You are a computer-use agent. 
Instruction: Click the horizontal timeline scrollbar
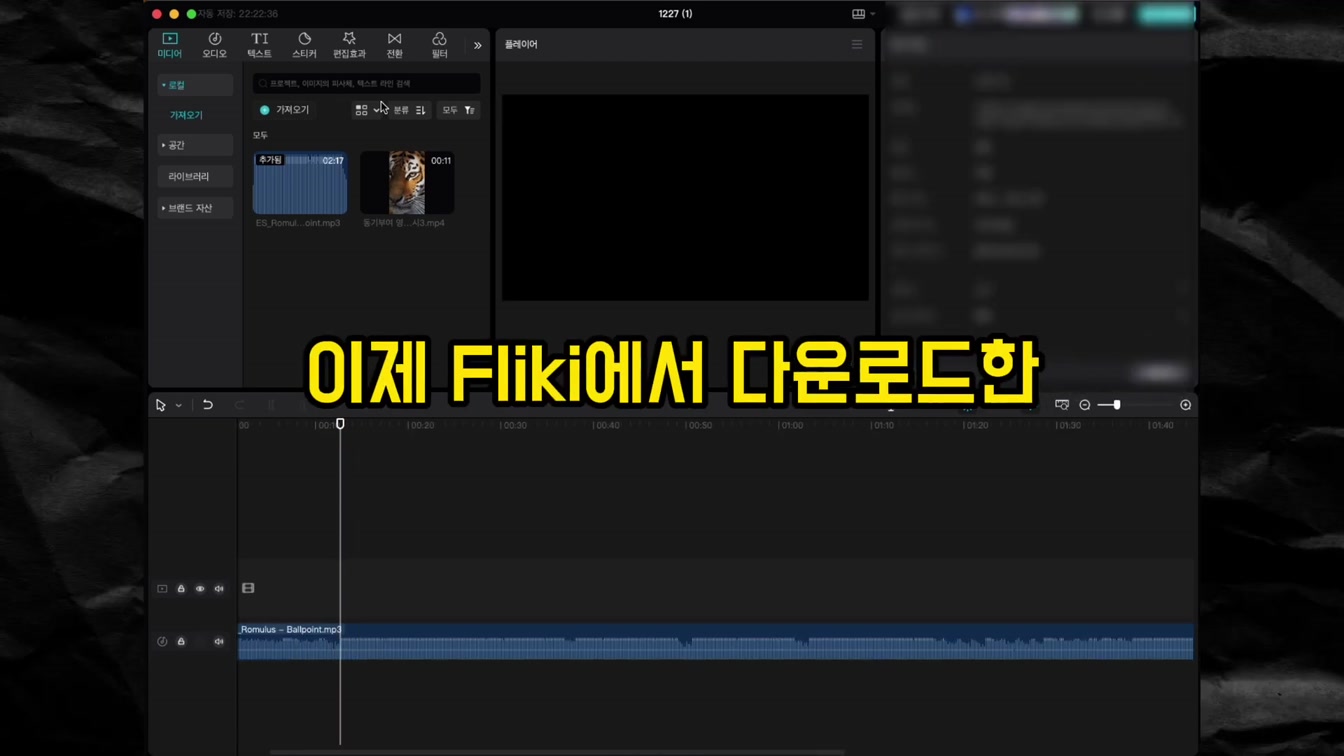click(557, 752)
